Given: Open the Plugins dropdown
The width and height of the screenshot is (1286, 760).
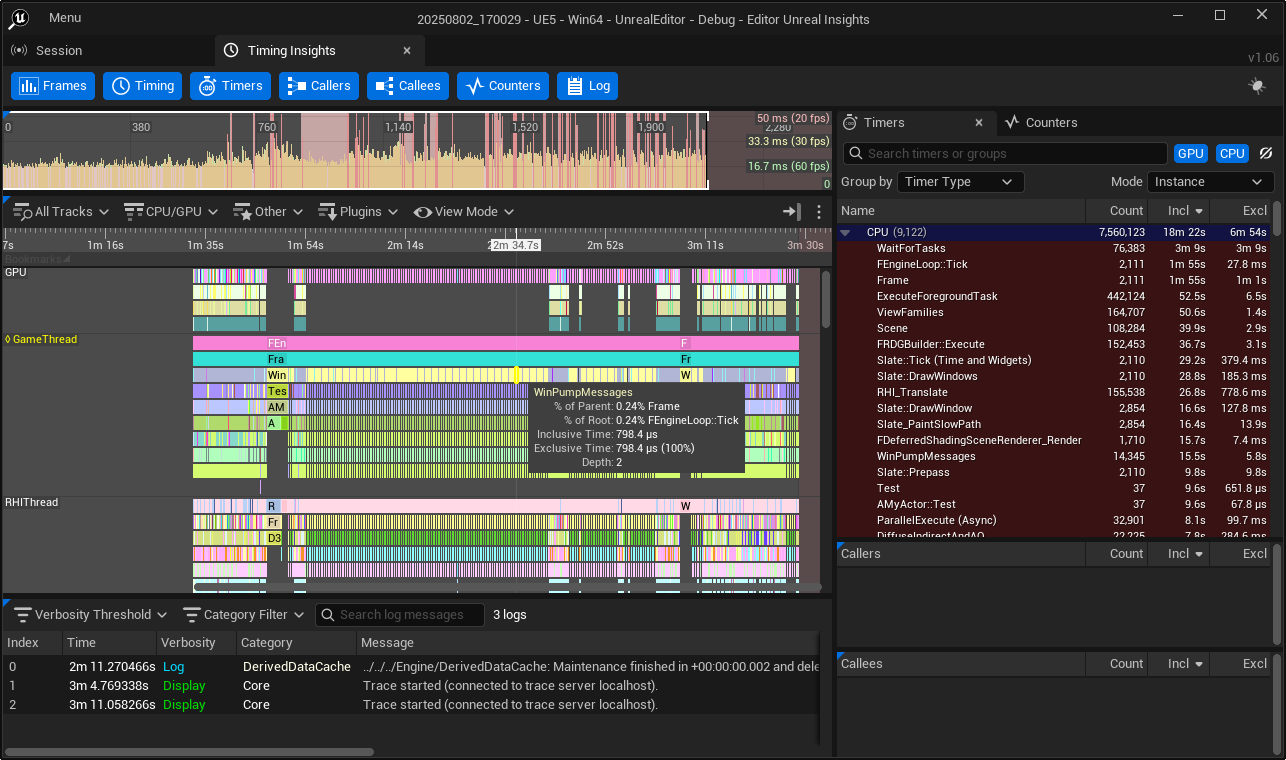Looking at the screenshot, I should tap(357, 212).
